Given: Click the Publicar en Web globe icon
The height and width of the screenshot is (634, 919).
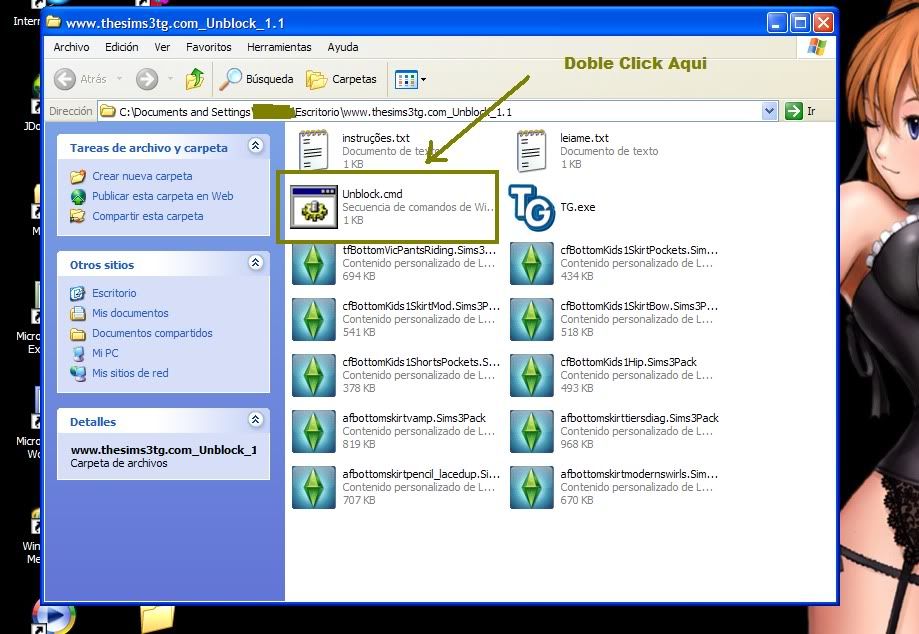Looking at the screenshot, I should (x=78, y=196).
